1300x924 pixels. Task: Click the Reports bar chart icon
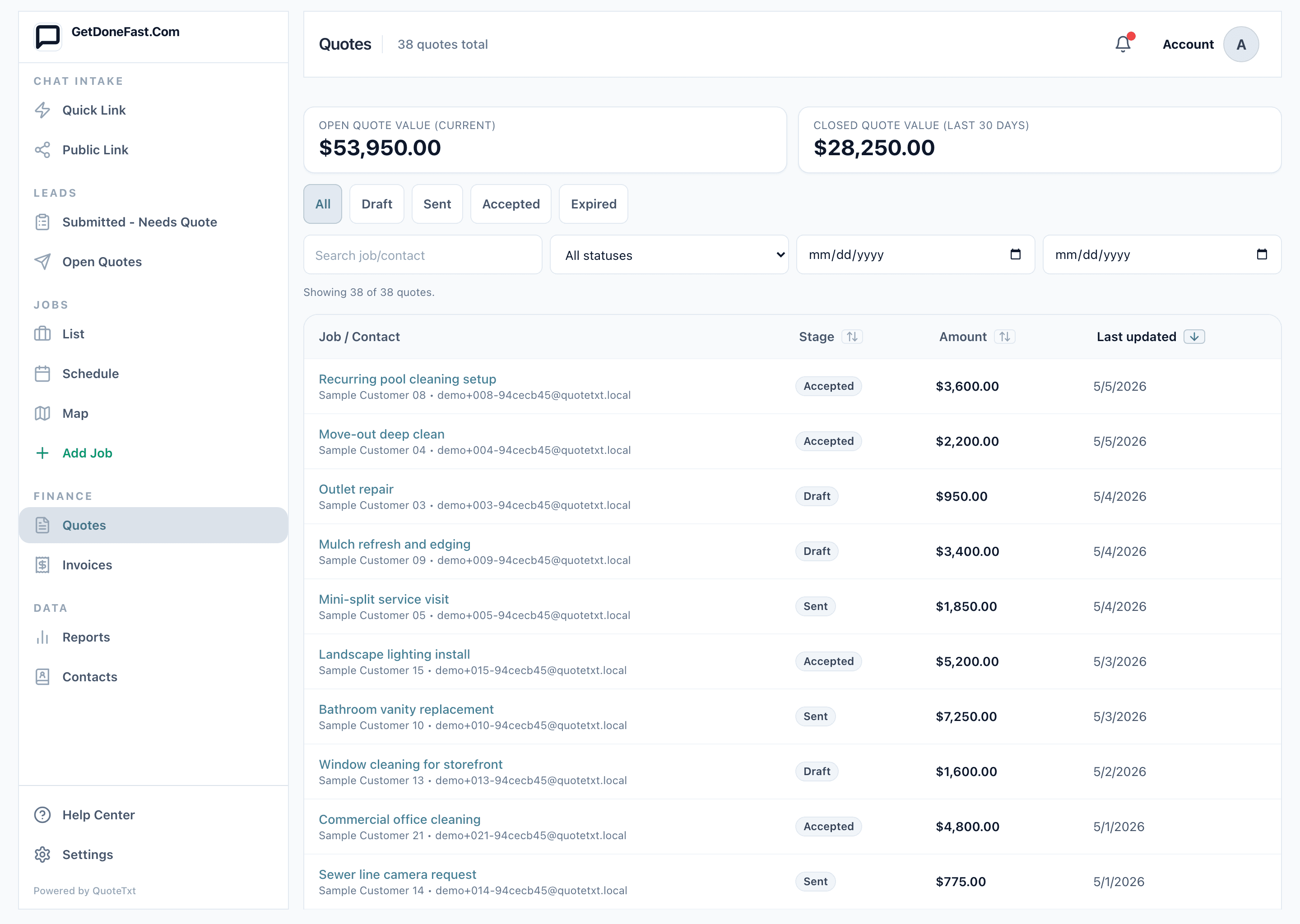pyautogui.click(x=43, y=637)
